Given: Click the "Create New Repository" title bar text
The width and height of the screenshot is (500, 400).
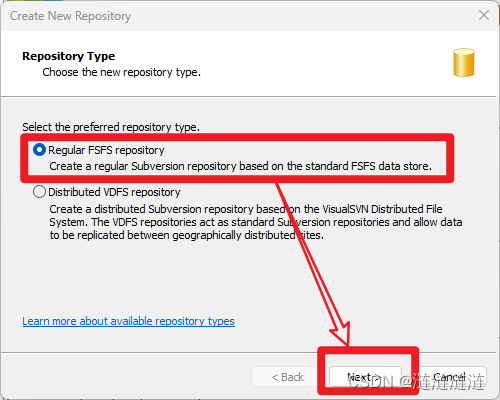Looking at the screenshot, I should tap(70, 16).
